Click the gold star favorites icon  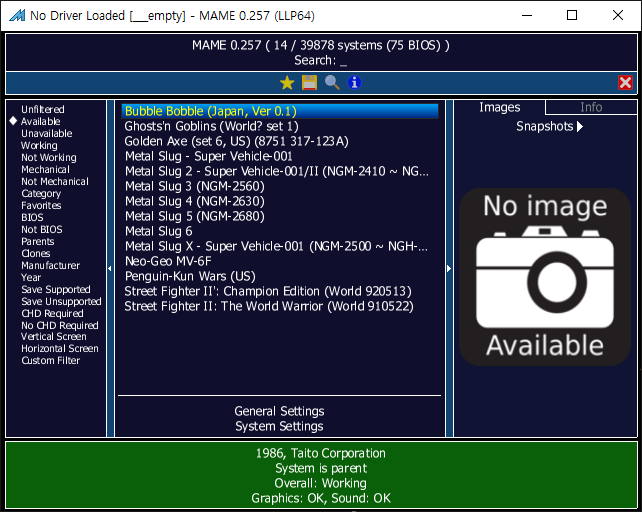click(287, 83)
